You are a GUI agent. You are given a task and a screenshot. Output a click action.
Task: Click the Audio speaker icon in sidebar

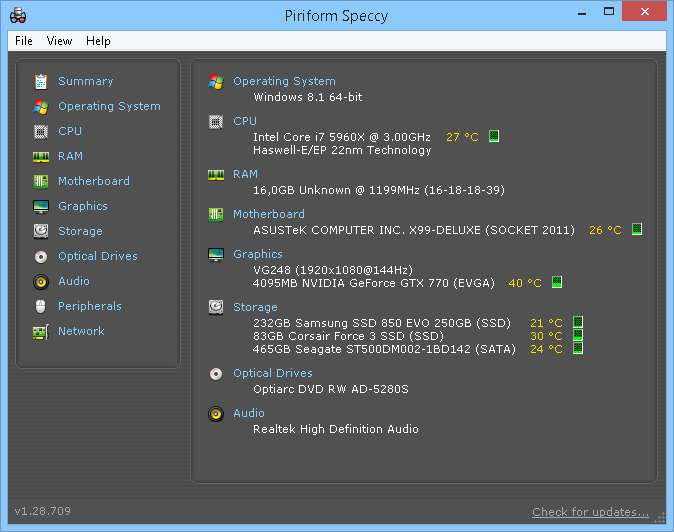tap(41, 282)
